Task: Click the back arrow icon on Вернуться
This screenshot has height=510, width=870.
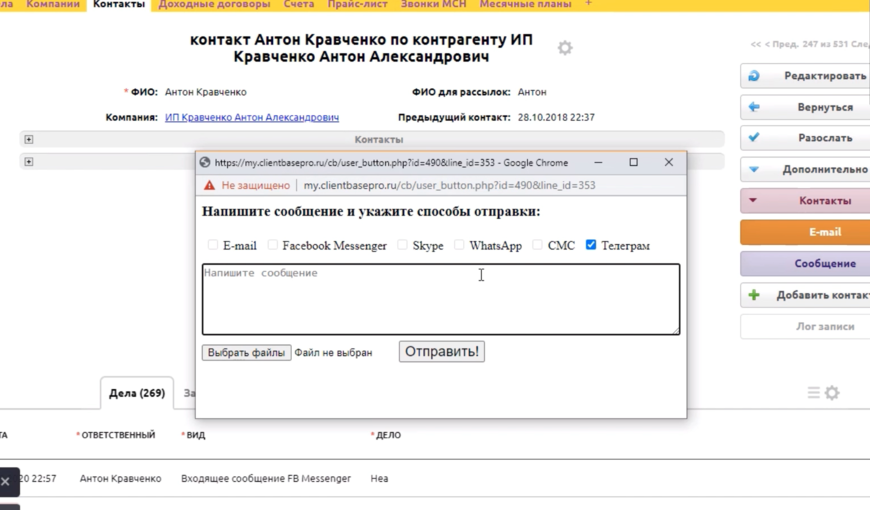Action: pyautogui.click(x=754, y=107)
